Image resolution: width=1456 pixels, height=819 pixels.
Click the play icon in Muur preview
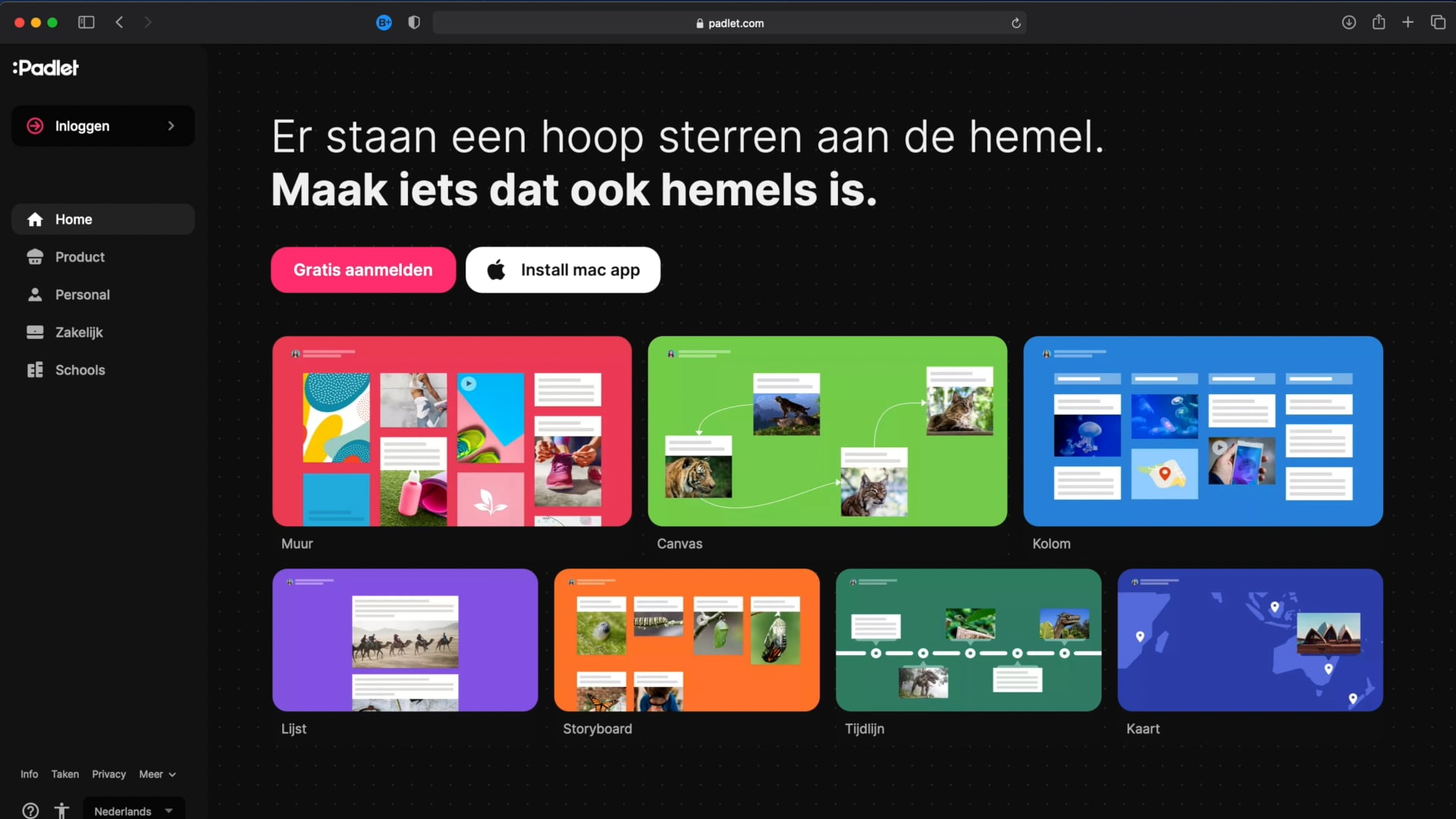469,384
